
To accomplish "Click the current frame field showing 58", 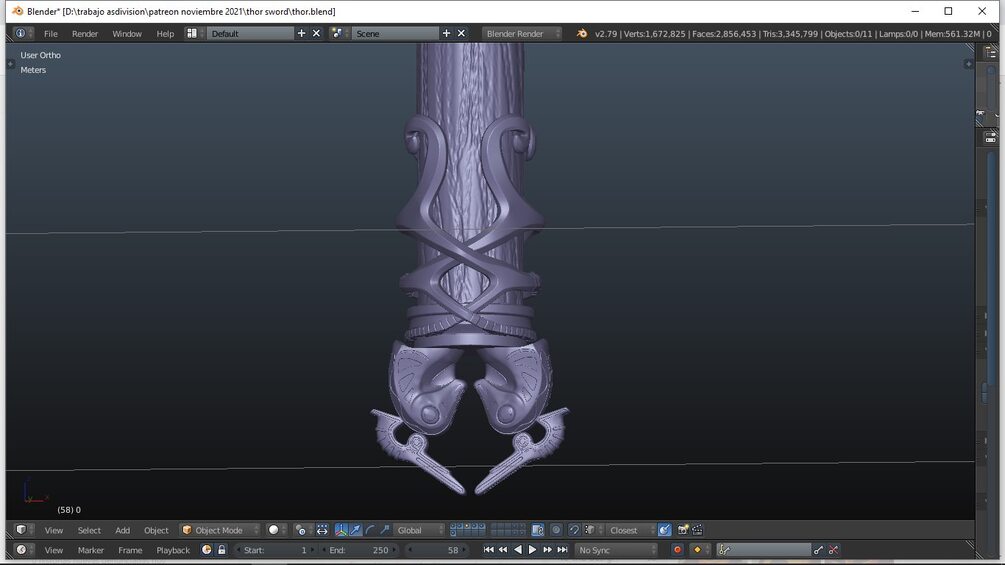I will 438,550.
